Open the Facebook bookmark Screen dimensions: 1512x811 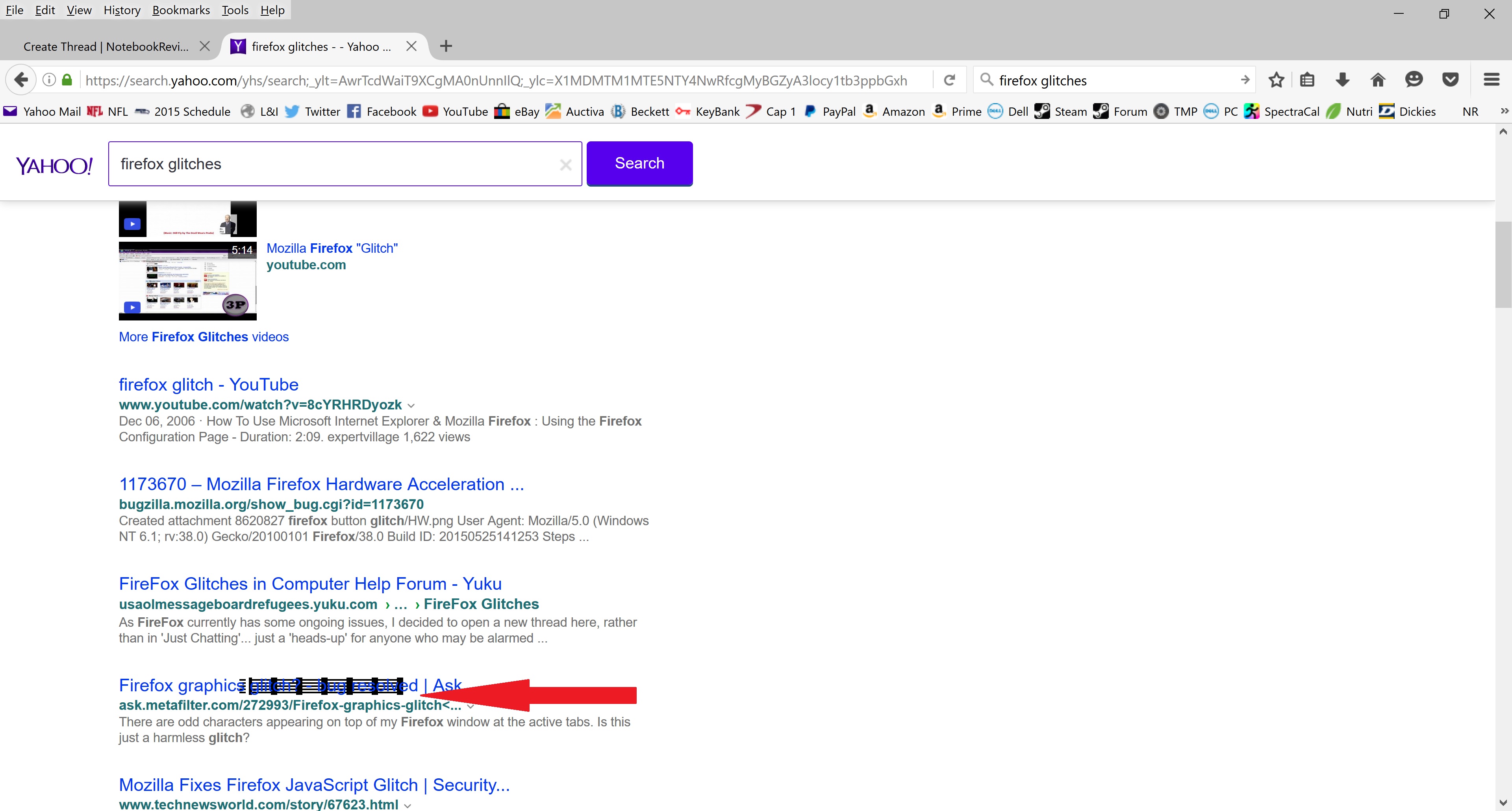[382, 111]
